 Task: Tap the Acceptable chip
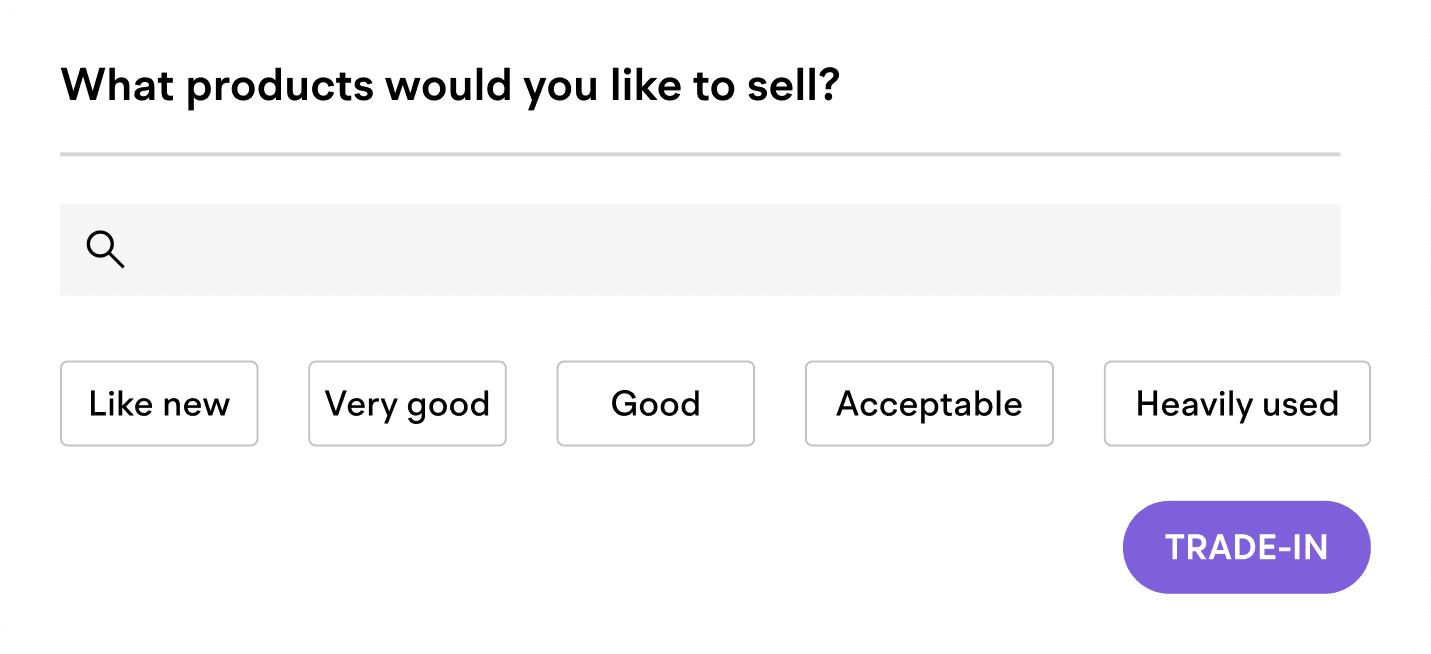(x=929, y=404)
